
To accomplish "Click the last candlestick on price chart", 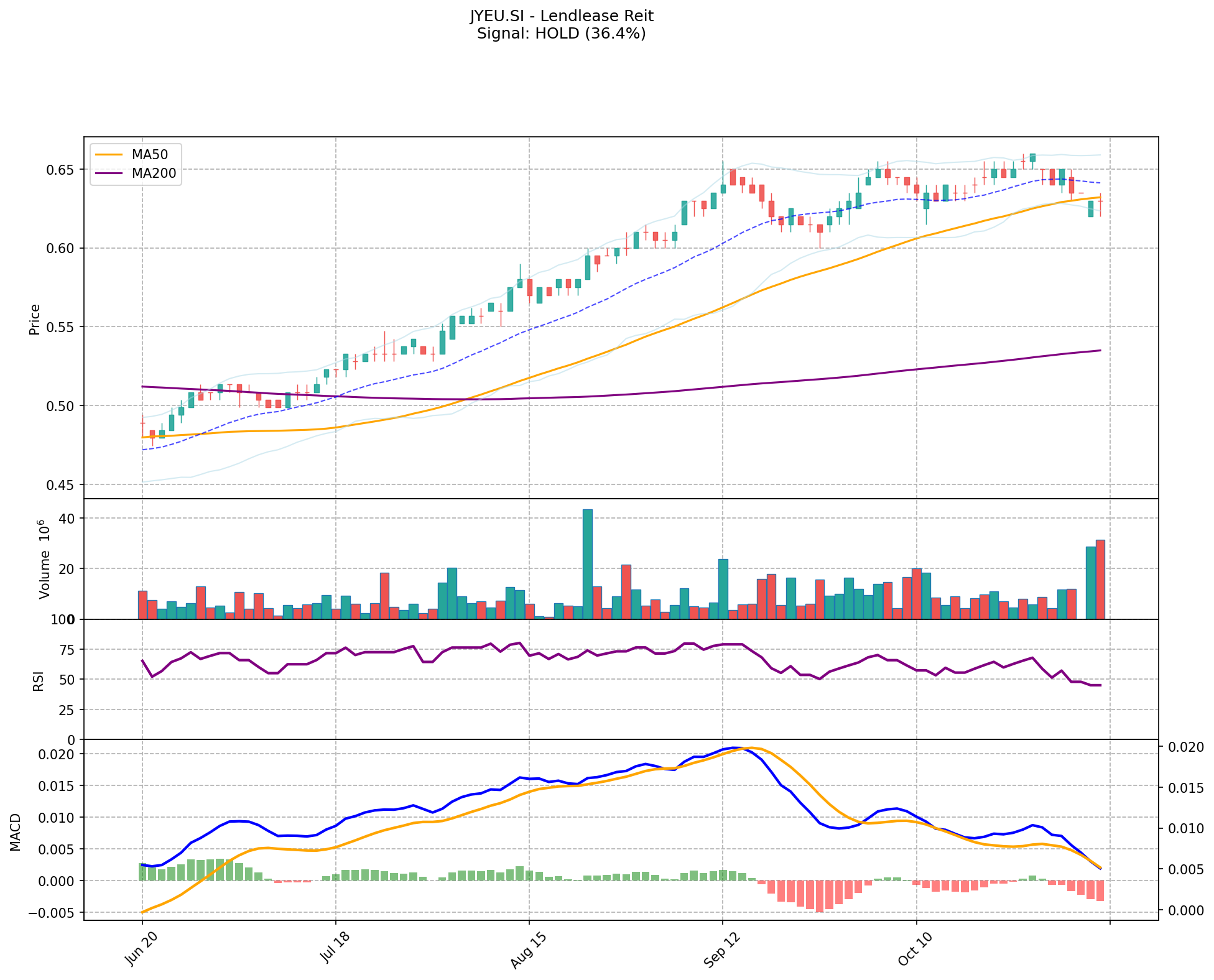I will click(x=1100, y=201).
